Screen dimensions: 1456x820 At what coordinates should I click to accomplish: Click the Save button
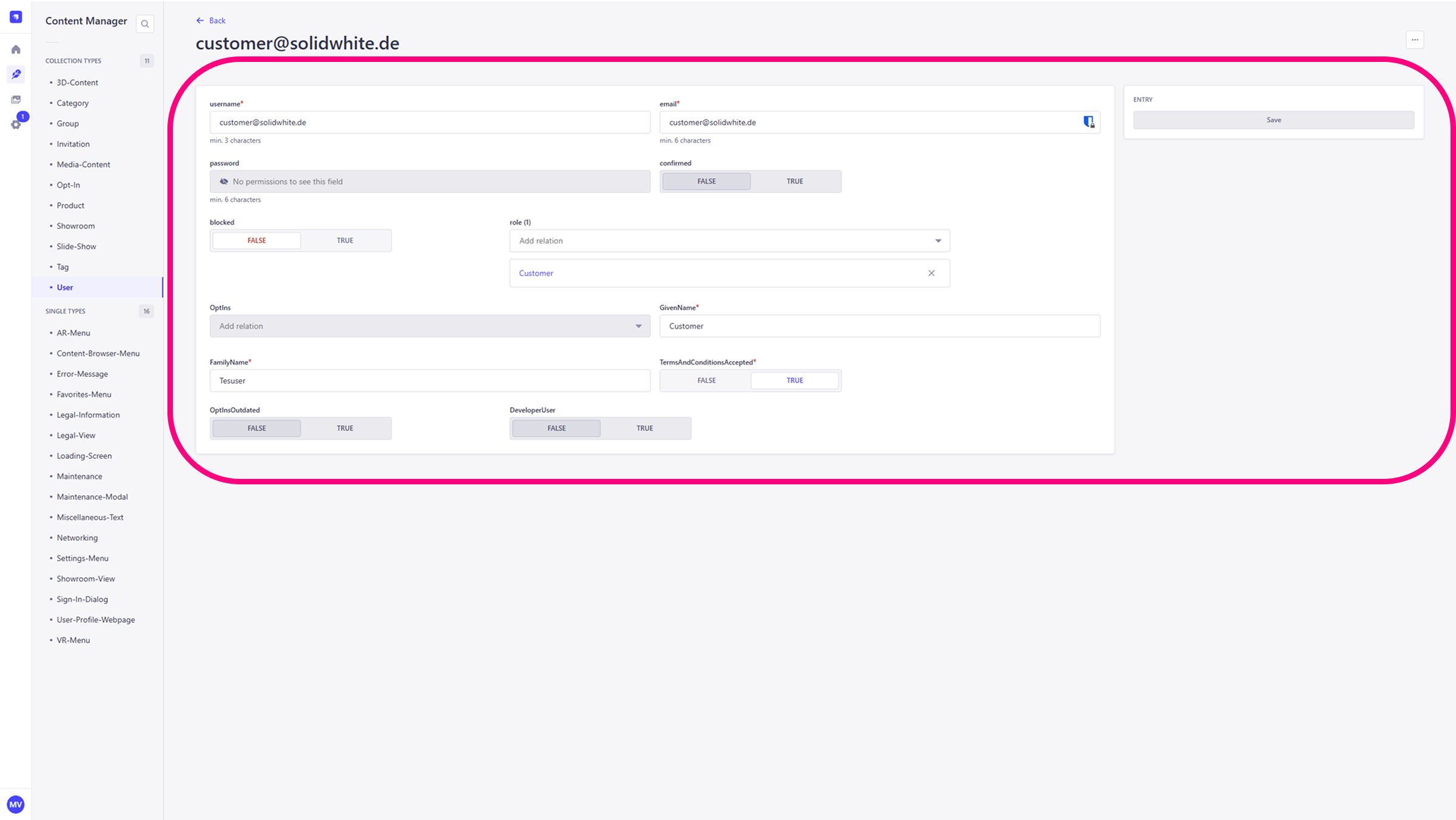point(1273,120)
